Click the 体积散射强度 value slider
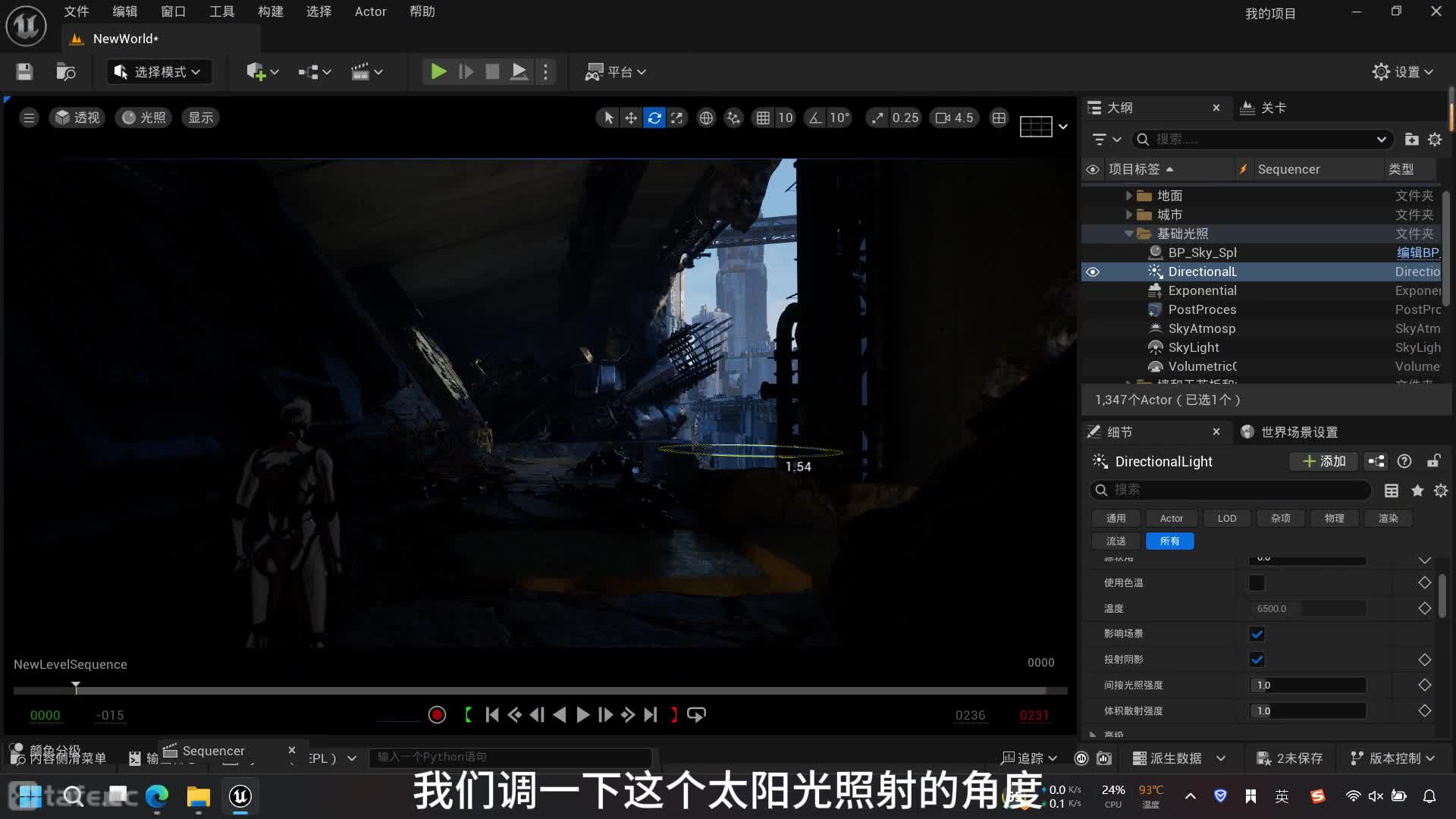 click(1307, 711)
